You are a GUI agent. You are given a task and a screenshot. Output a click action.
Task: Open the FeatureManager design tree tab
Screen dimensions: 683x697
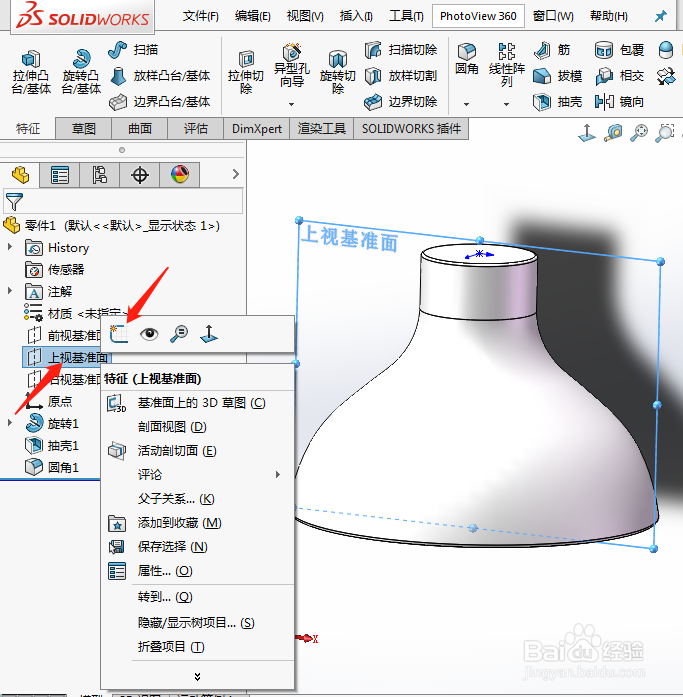[x=20, y=175]
